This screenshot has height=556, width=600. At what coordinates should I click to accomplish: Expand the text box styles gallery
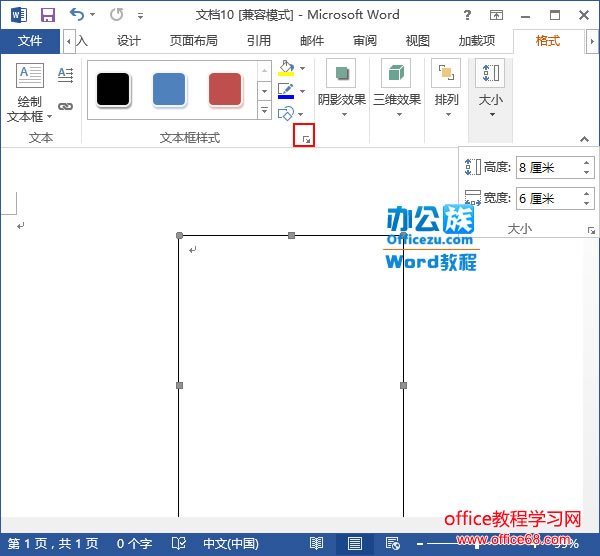(264, 110)
